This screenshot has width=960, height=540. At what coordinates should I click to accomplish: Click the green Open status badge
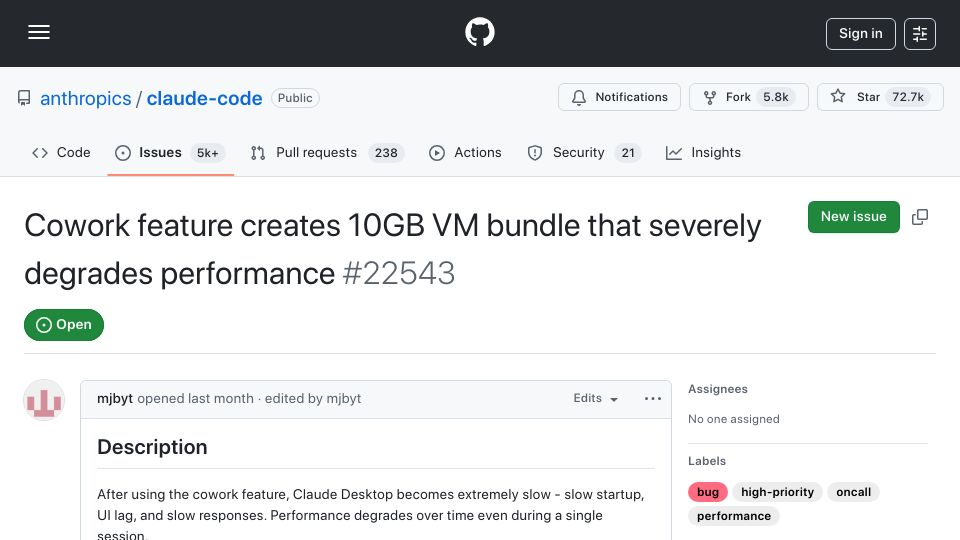(x=64, y=324)
